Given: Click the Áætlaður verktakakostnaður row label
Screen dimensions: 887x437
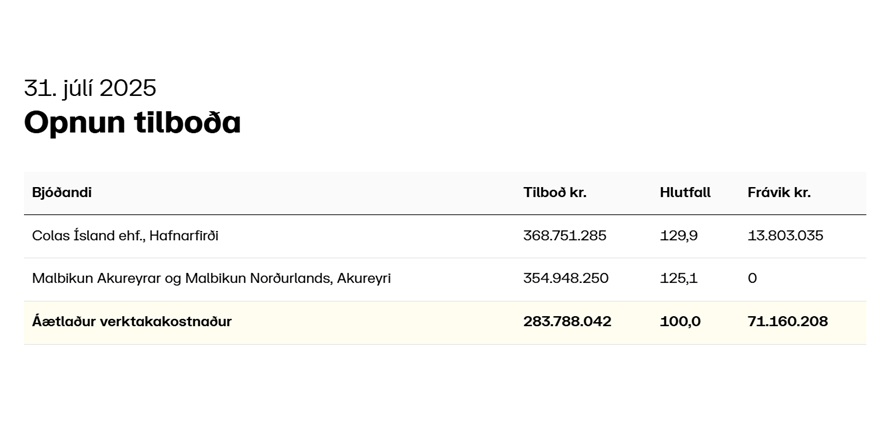Looking at the screenshot, I should [x=132, y=322].
